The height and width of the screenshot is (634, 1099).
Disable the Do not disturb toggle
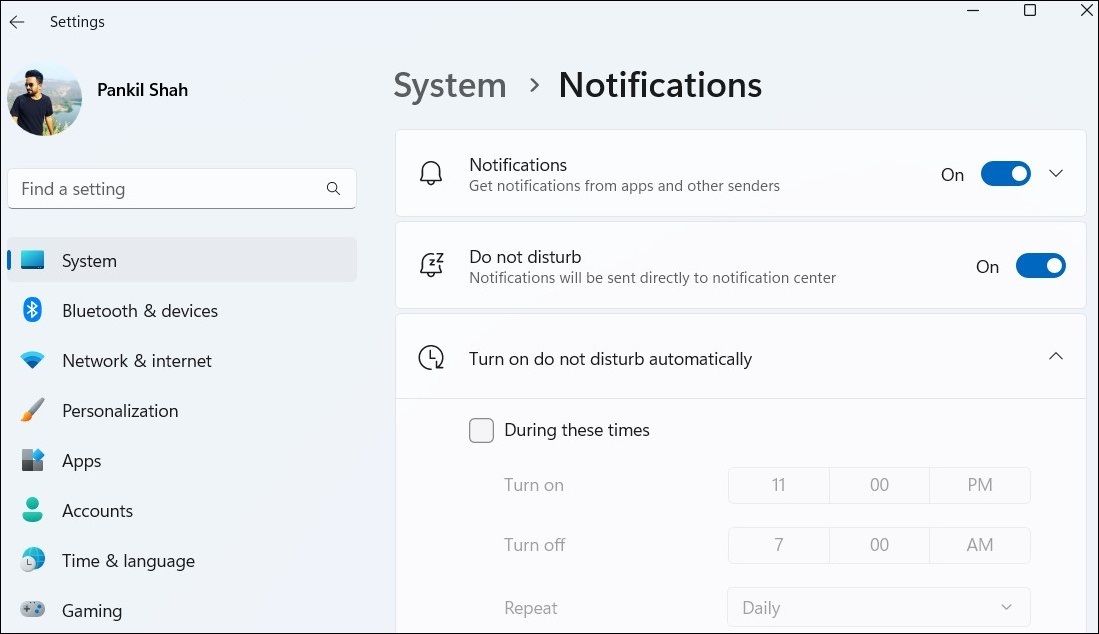click(1040, 265)
